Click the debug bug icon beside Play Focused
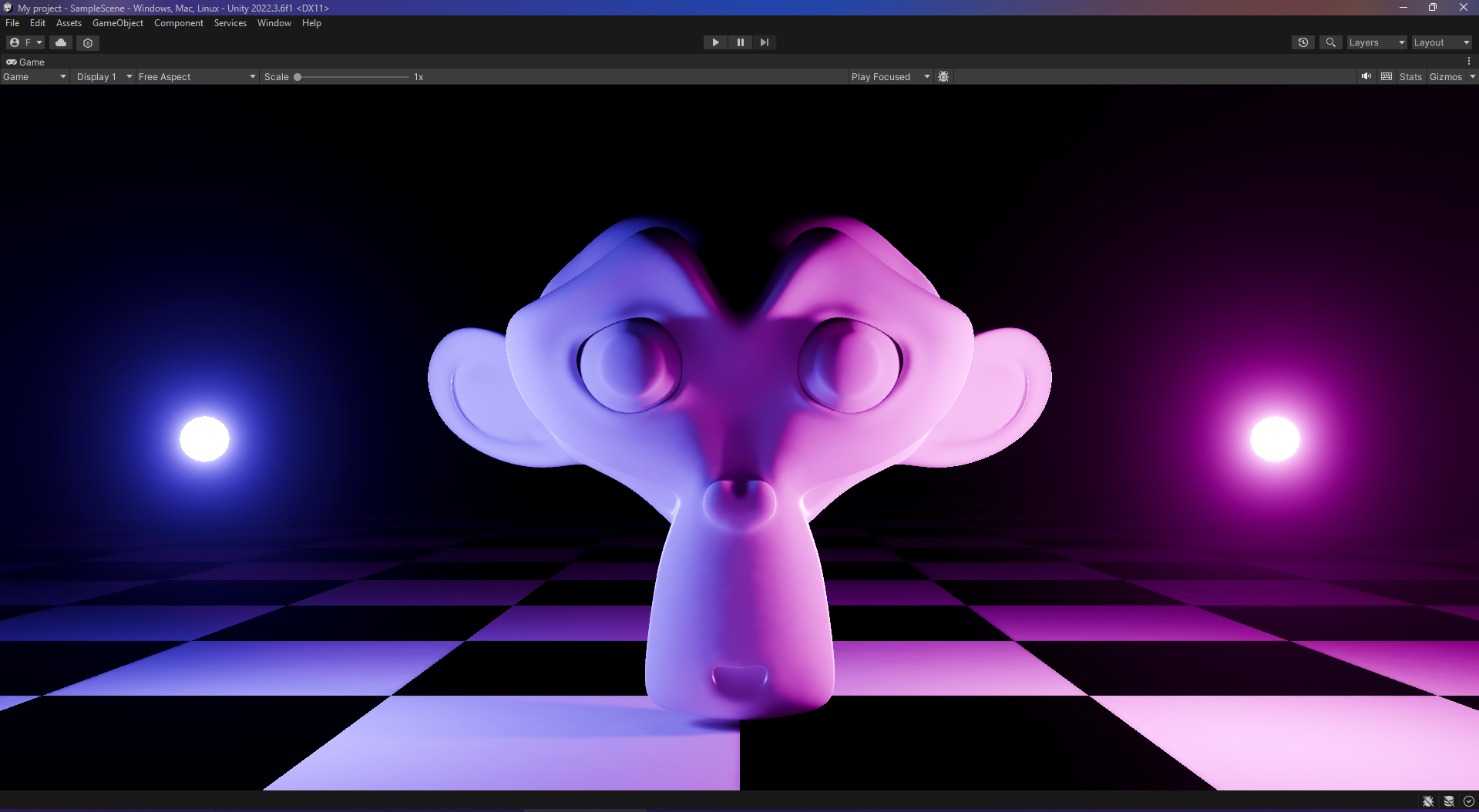The height and width of the screenshot is (812, 1479). click(x=943, y=76)
